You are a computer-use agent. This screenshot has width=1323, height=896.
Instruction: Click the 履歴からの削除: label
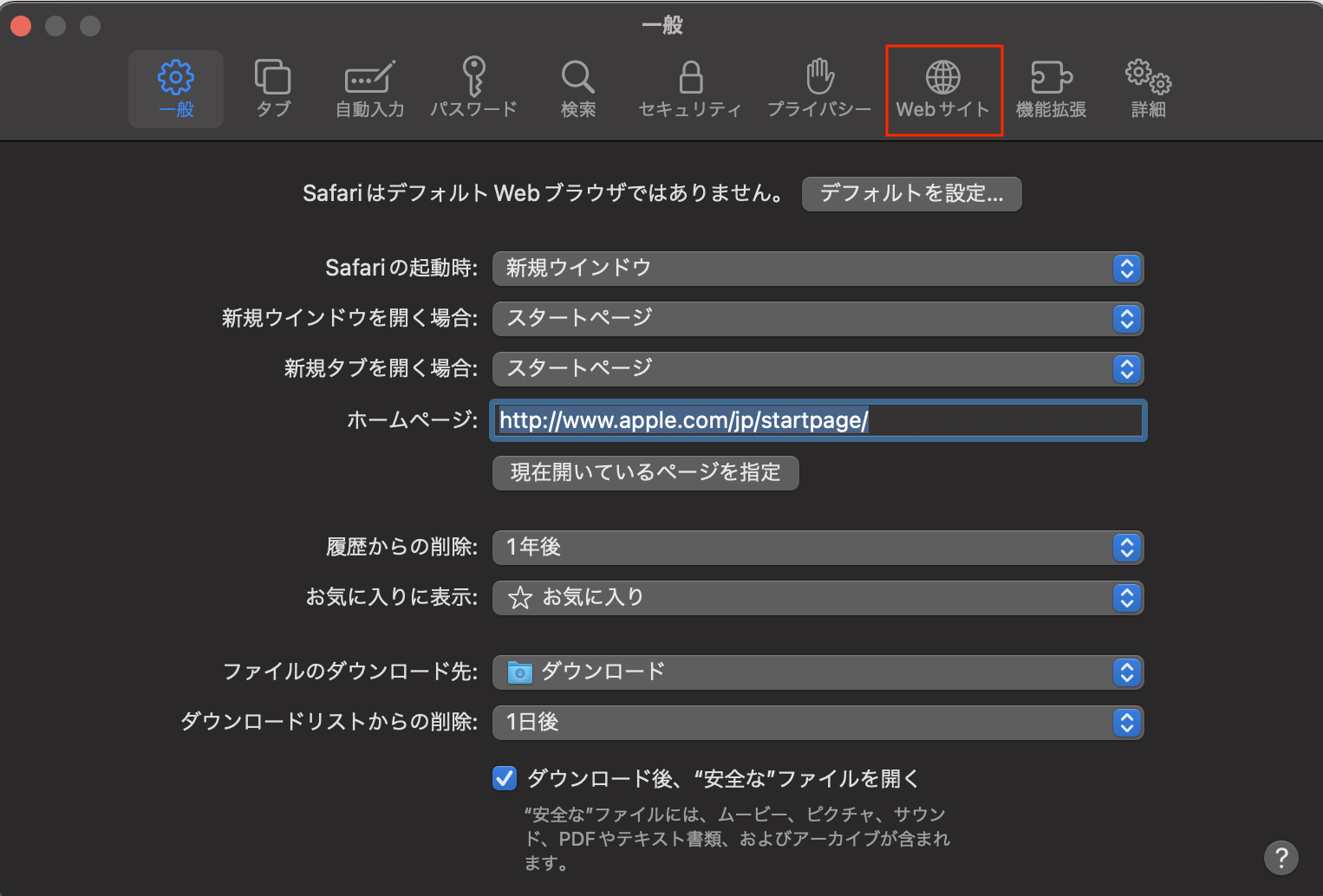point(402,547)
